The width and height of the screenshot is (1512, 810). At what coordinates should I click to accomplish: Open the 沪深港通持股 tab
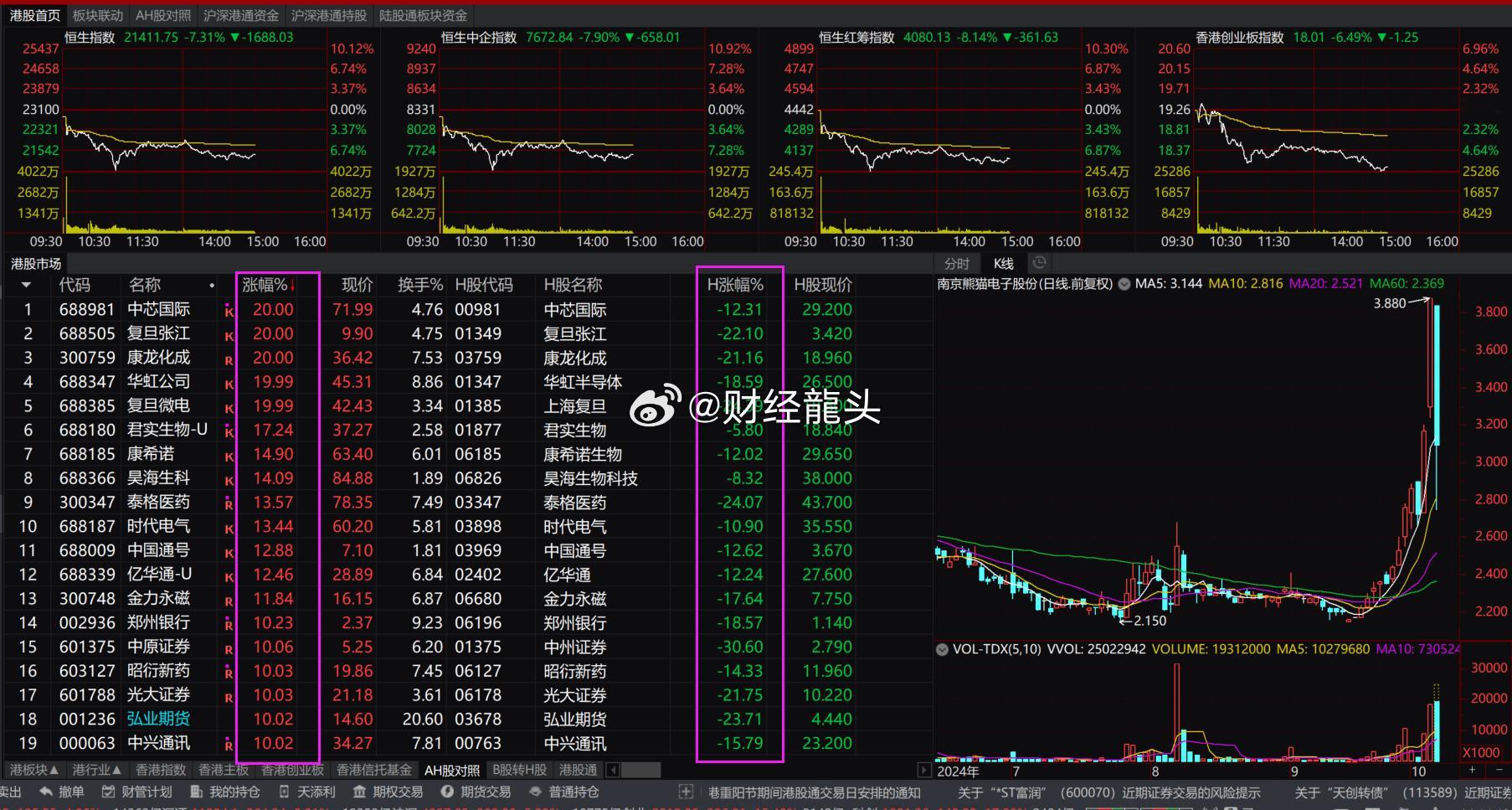329,15
